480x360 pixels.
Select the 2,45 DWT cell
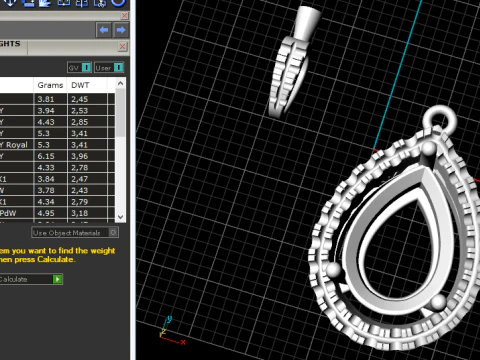point(87,99)
